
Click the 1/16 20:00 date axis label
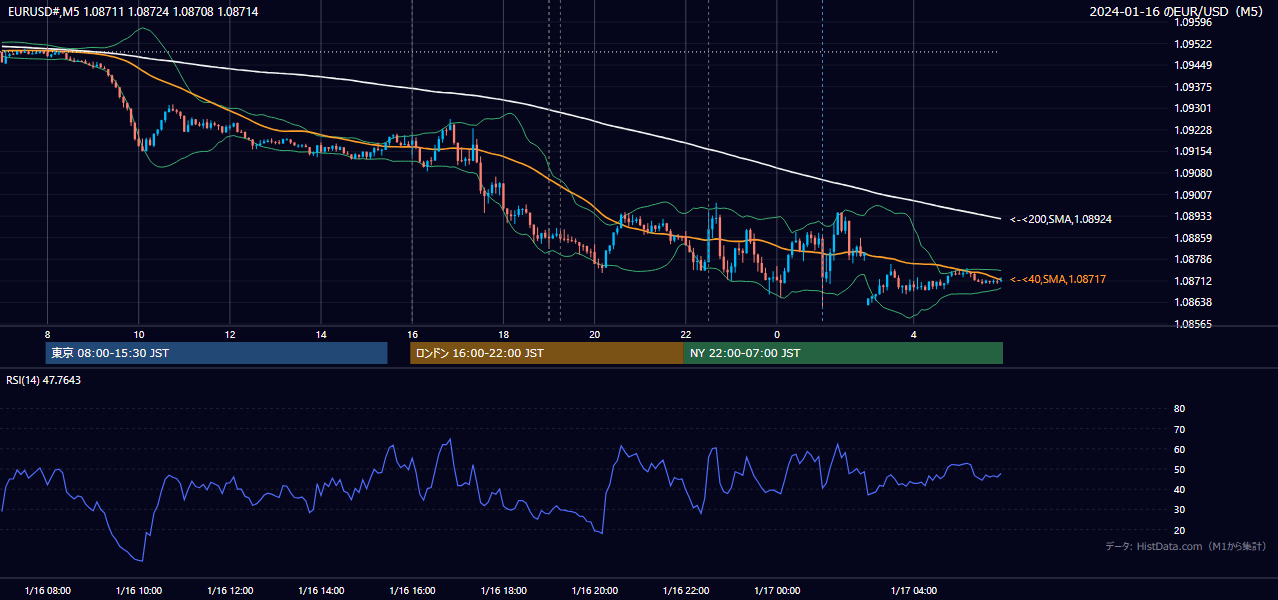[595, 591]
